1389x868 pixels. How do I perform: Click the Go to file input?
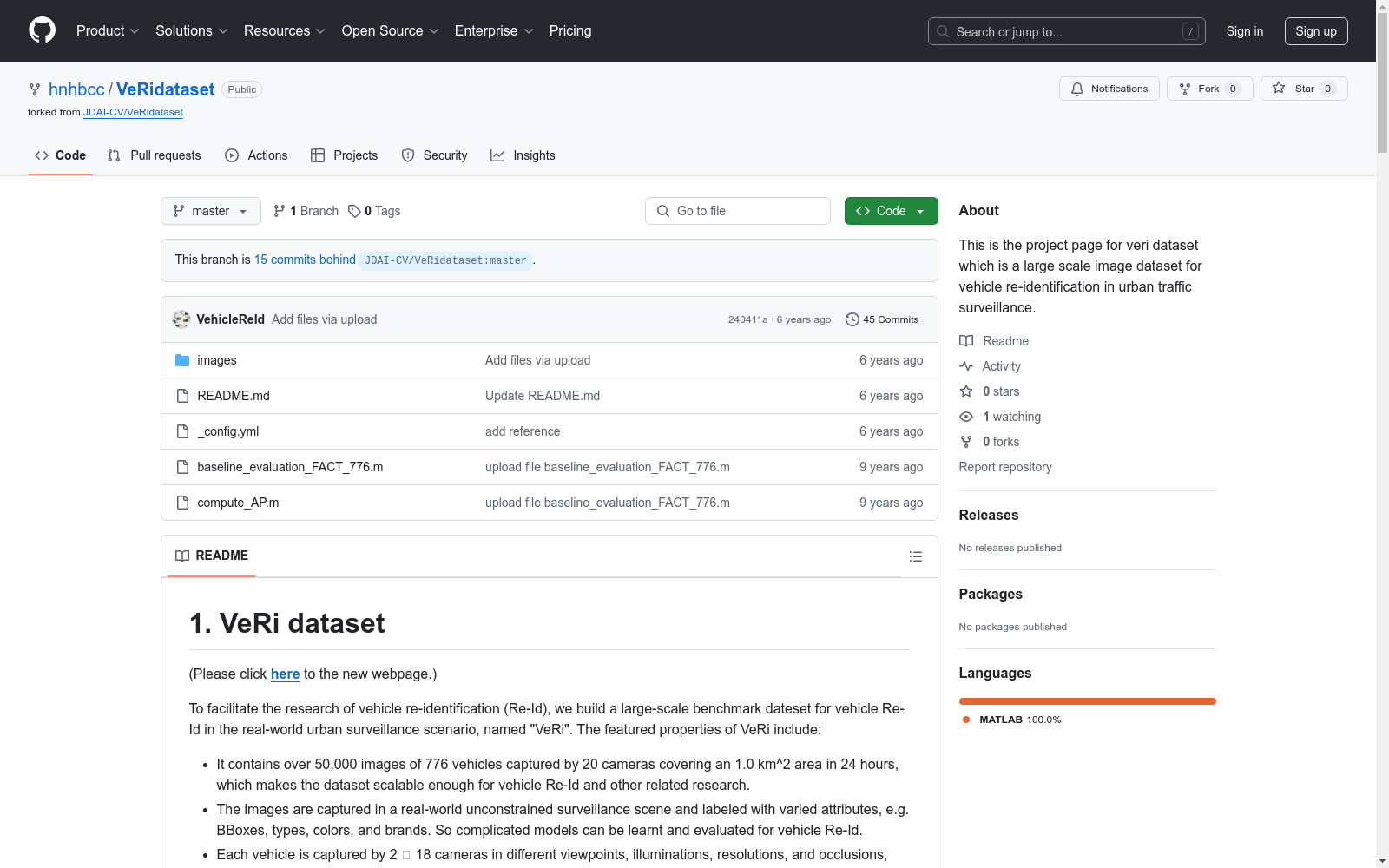pos(738,211)
